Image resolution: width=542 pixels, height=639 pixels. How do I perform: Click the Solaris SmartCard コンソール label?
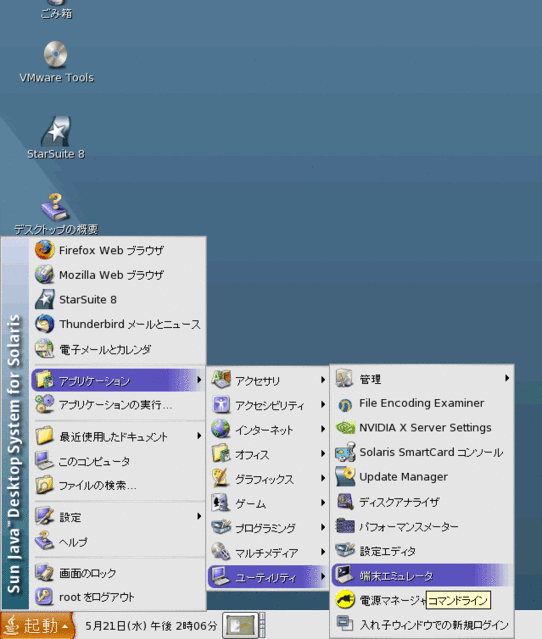click(x=431, y=452)
